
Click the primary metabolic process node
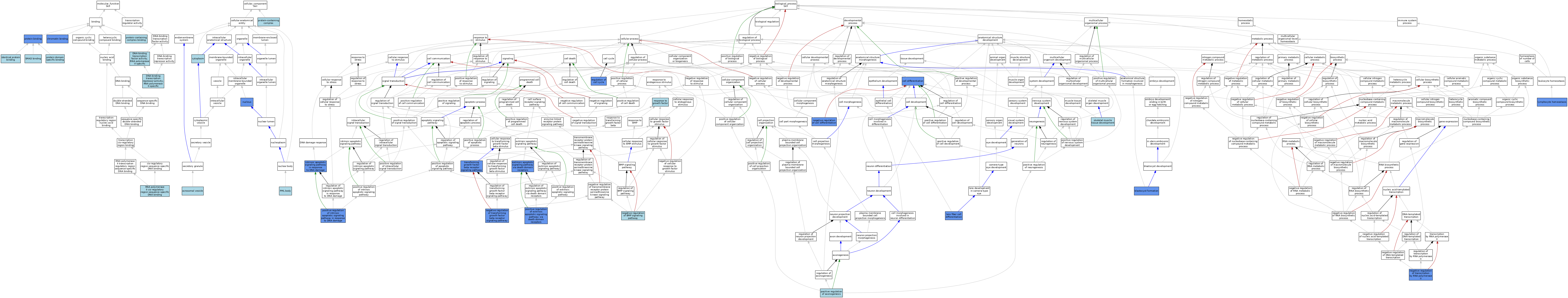coord(1289,59)
